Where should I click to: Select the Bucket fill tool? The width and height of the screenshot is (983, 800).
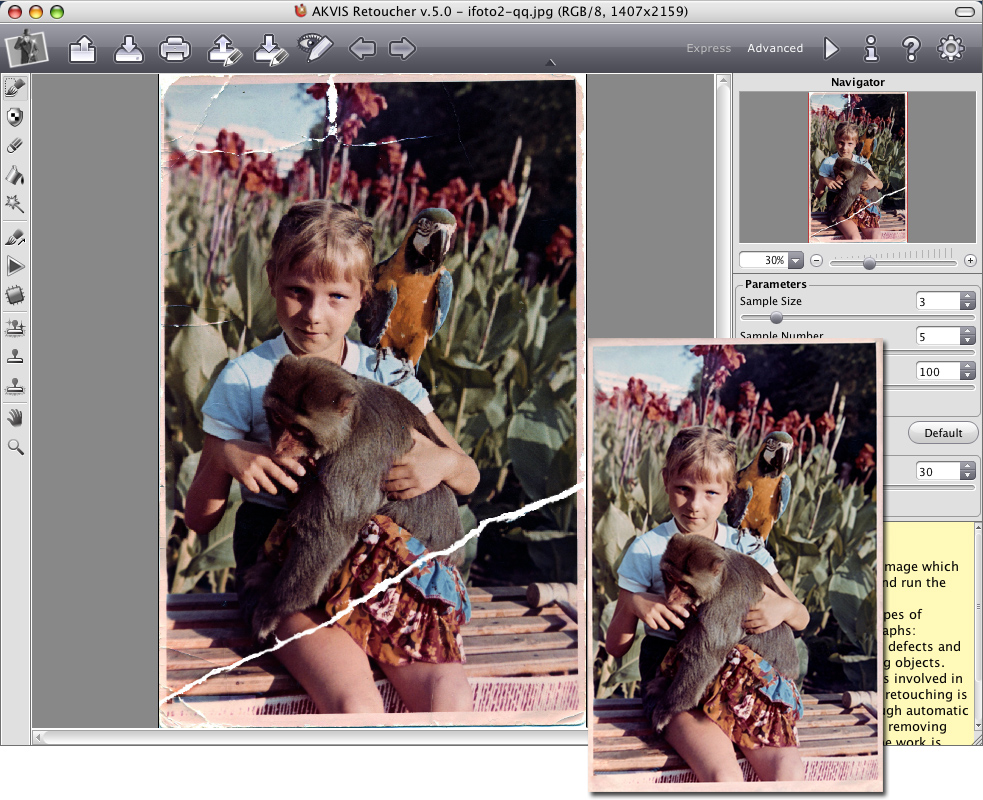[x=15, y=175]
